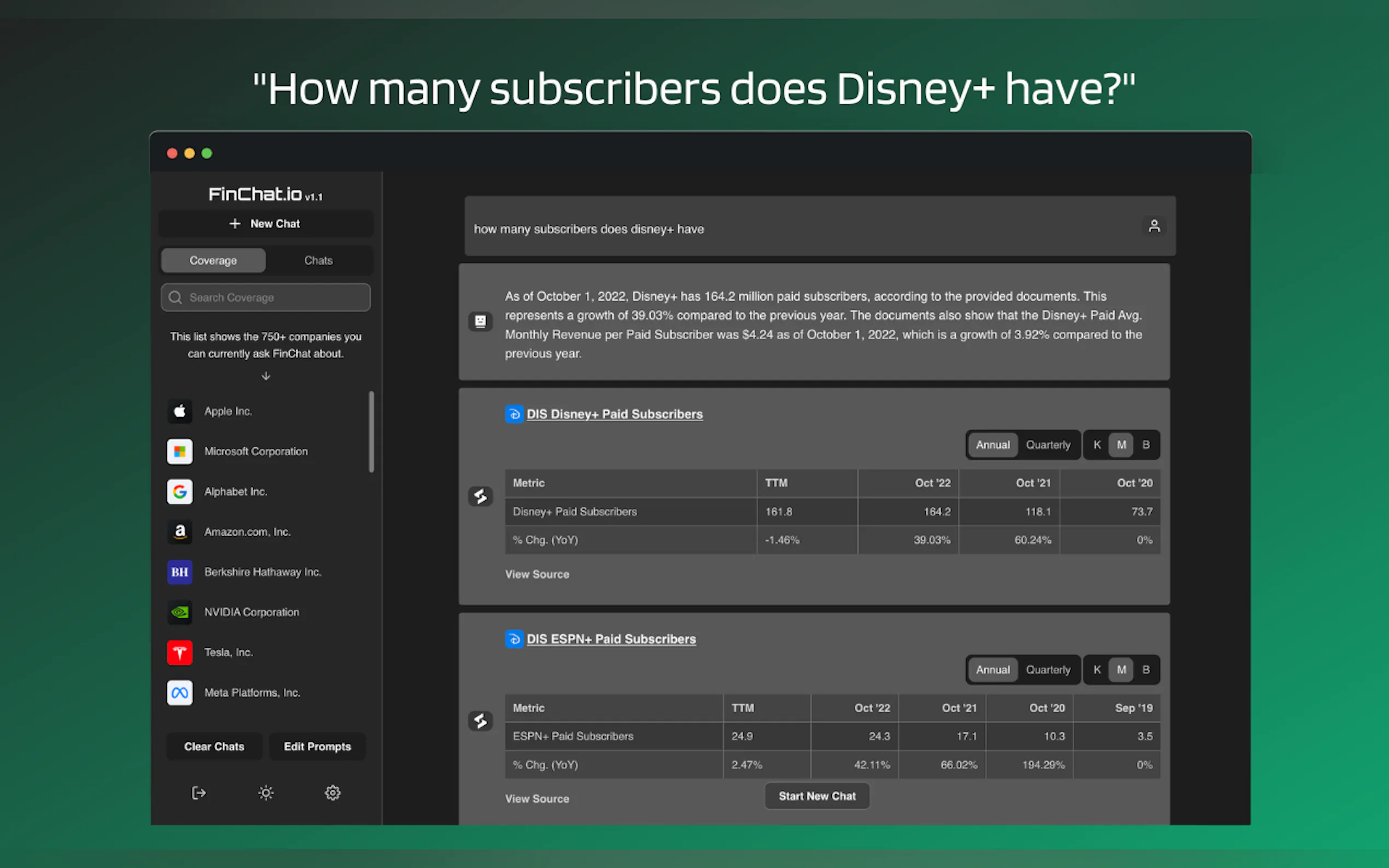Click the Meta Platforms icon
Image resolution: width=1389 pixels, height=868 pixels.
click(x=179, y=693)
